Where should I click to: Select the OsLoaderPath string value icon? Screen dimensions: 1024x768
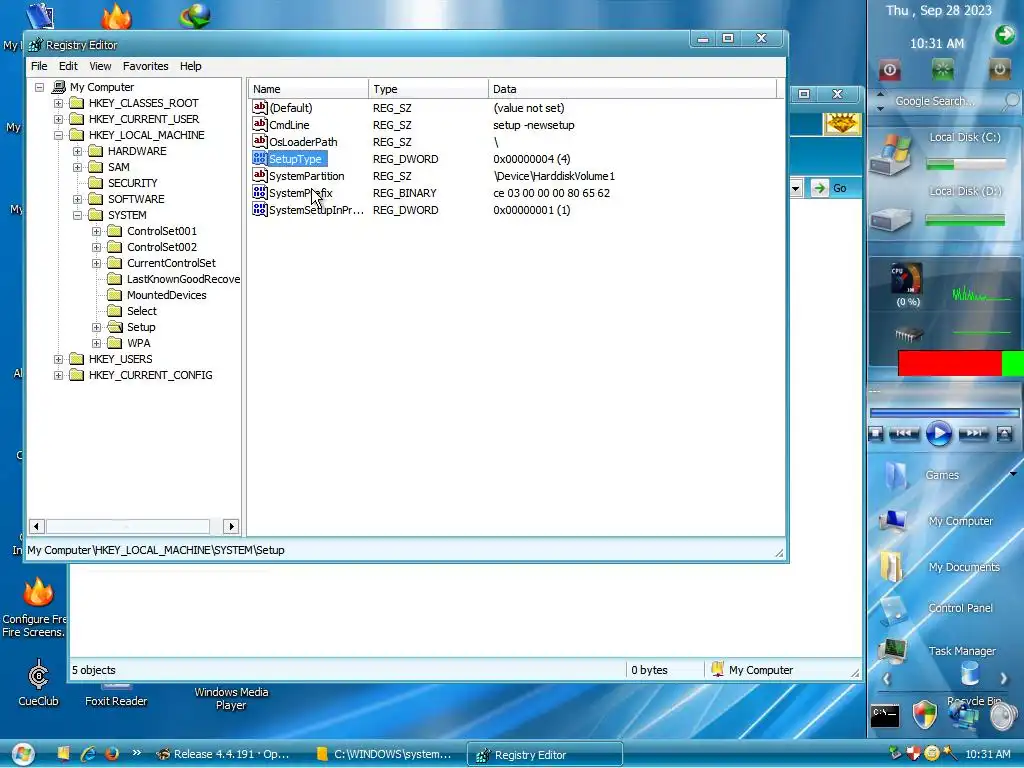point(259,141)
